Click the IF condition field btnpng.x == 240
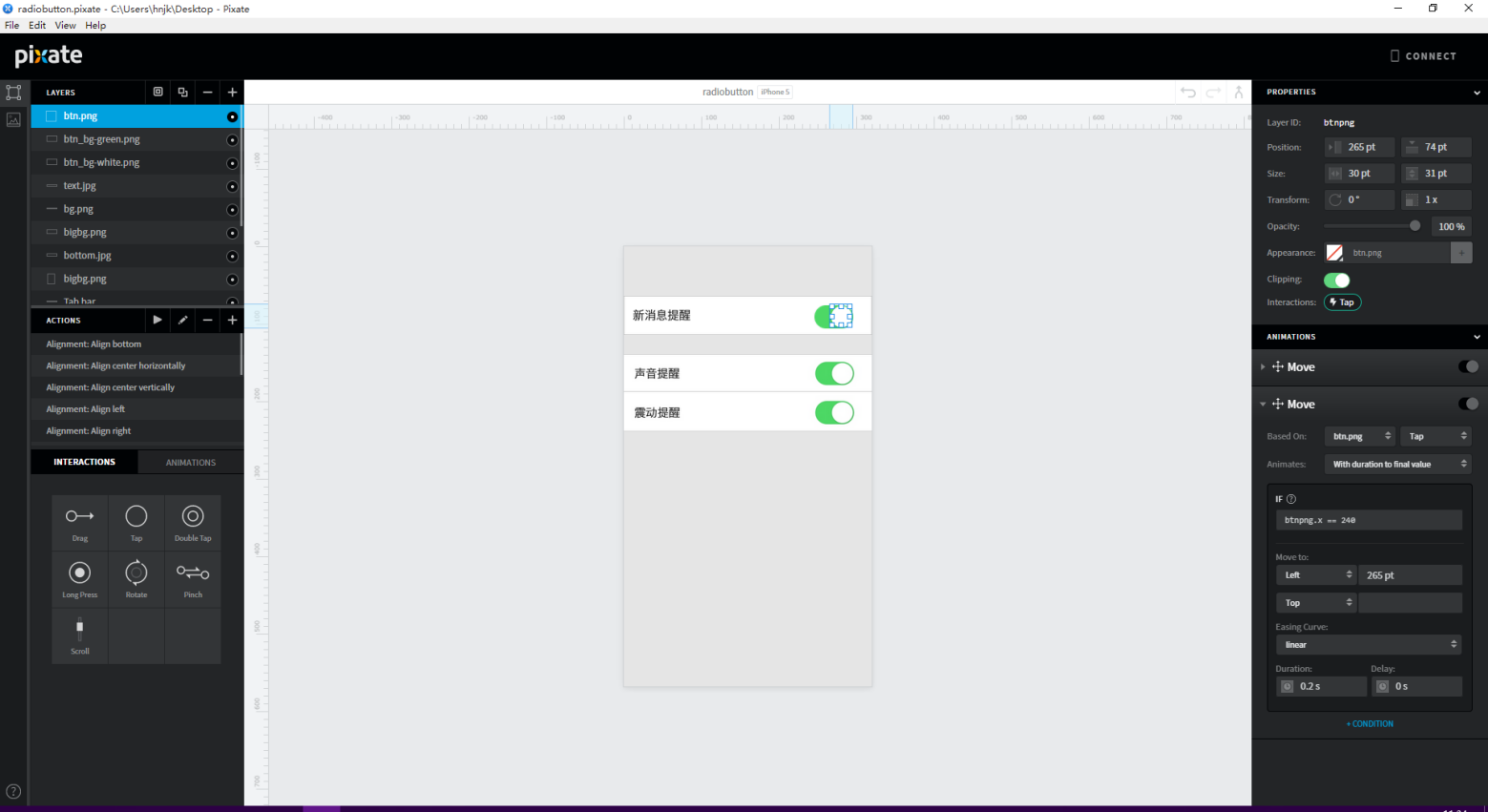This screenshot has height=812, width=1488. [1369, 520]
